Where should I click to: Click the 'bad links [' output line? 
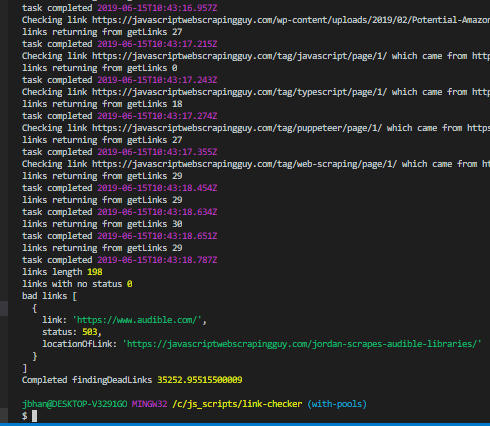coord(49,296)
